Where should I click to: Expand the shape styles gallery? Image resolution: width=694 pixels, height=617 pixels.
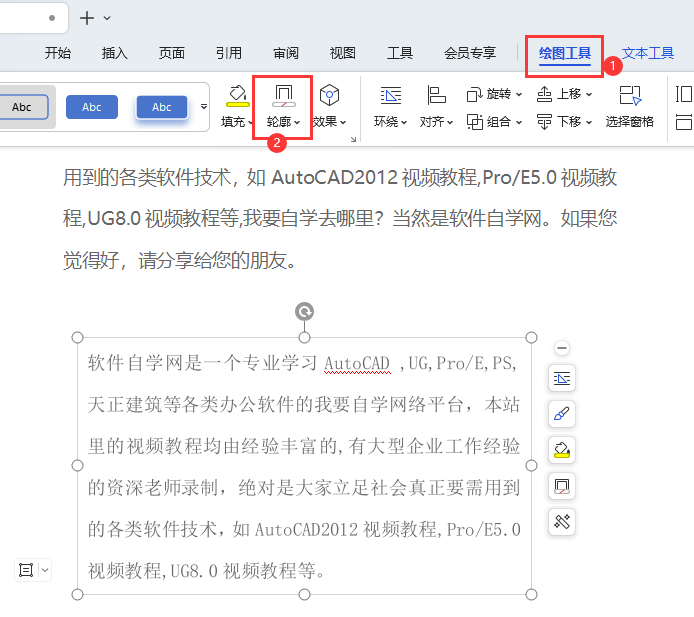tap(204, 107)
